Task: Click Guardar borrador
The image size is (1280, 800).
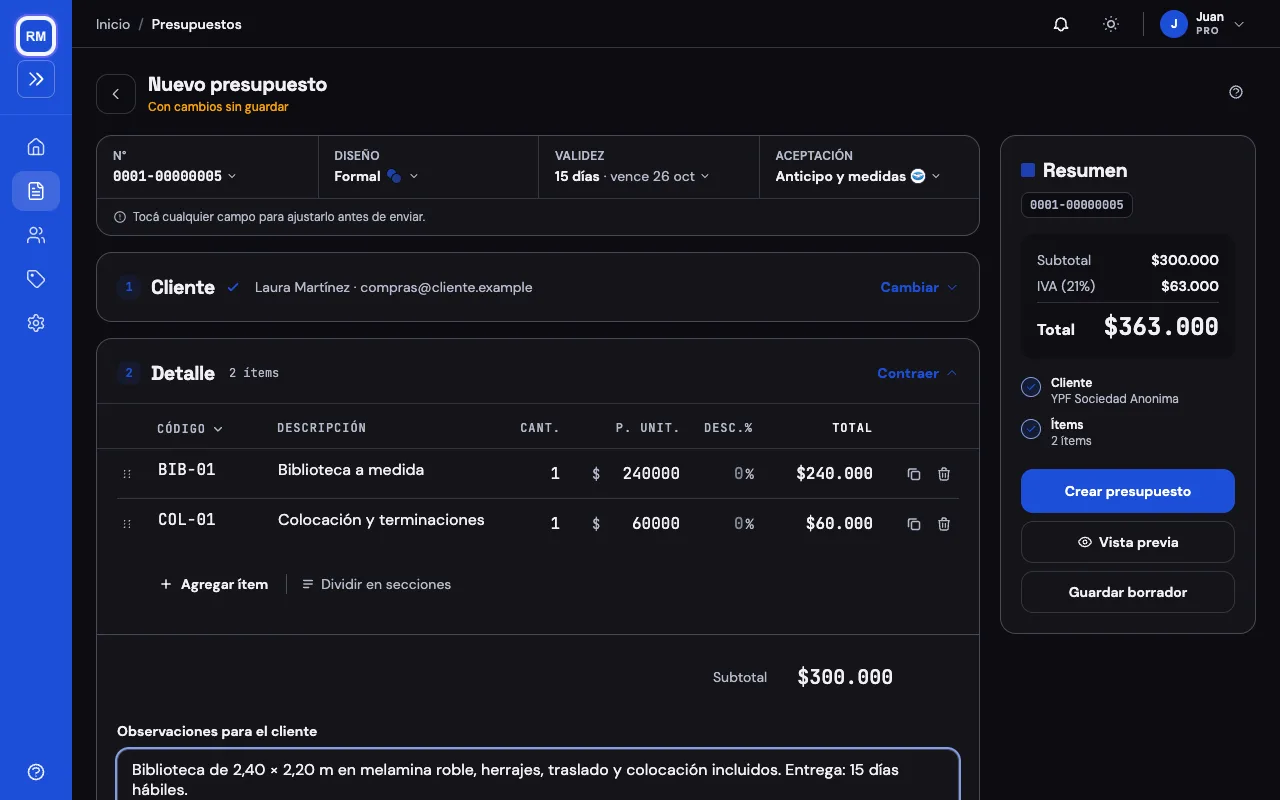Action: [x=1128, y=592]
